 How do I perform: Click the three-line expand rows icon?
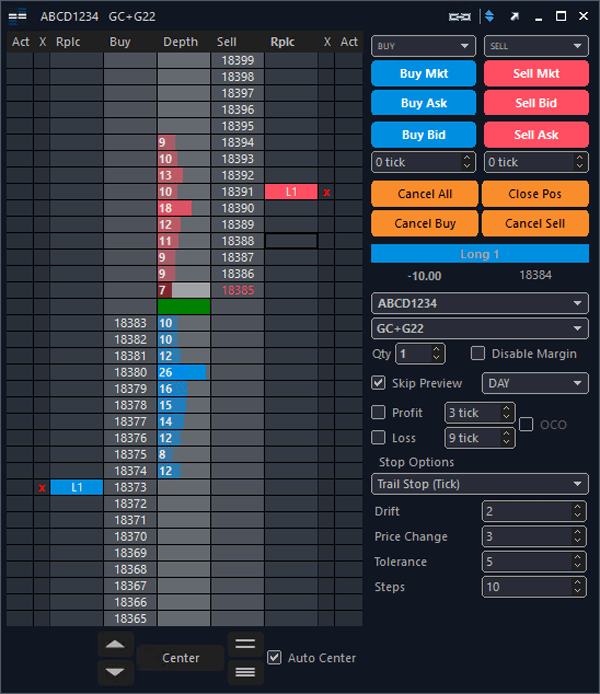click(x=245, y=672)
